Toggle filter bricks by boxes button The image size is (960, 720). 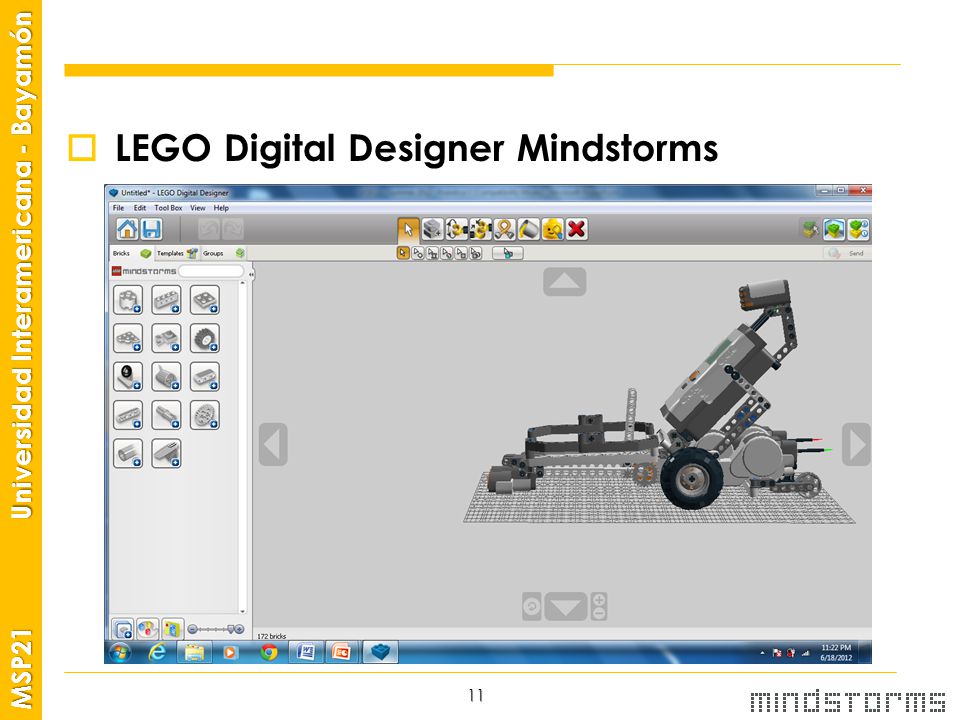click(x=172, y=629)
